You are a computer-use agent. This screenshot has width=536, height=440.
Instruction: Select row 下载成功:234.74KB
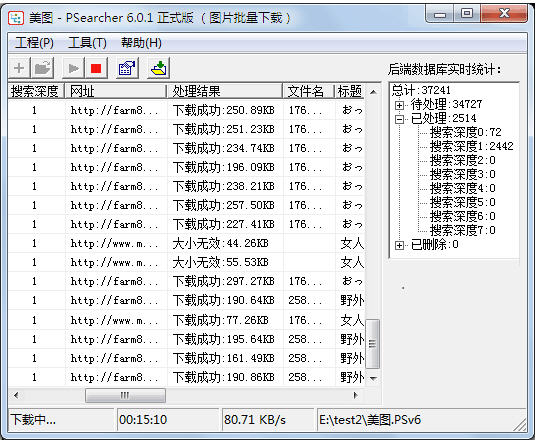coord(187,148)
